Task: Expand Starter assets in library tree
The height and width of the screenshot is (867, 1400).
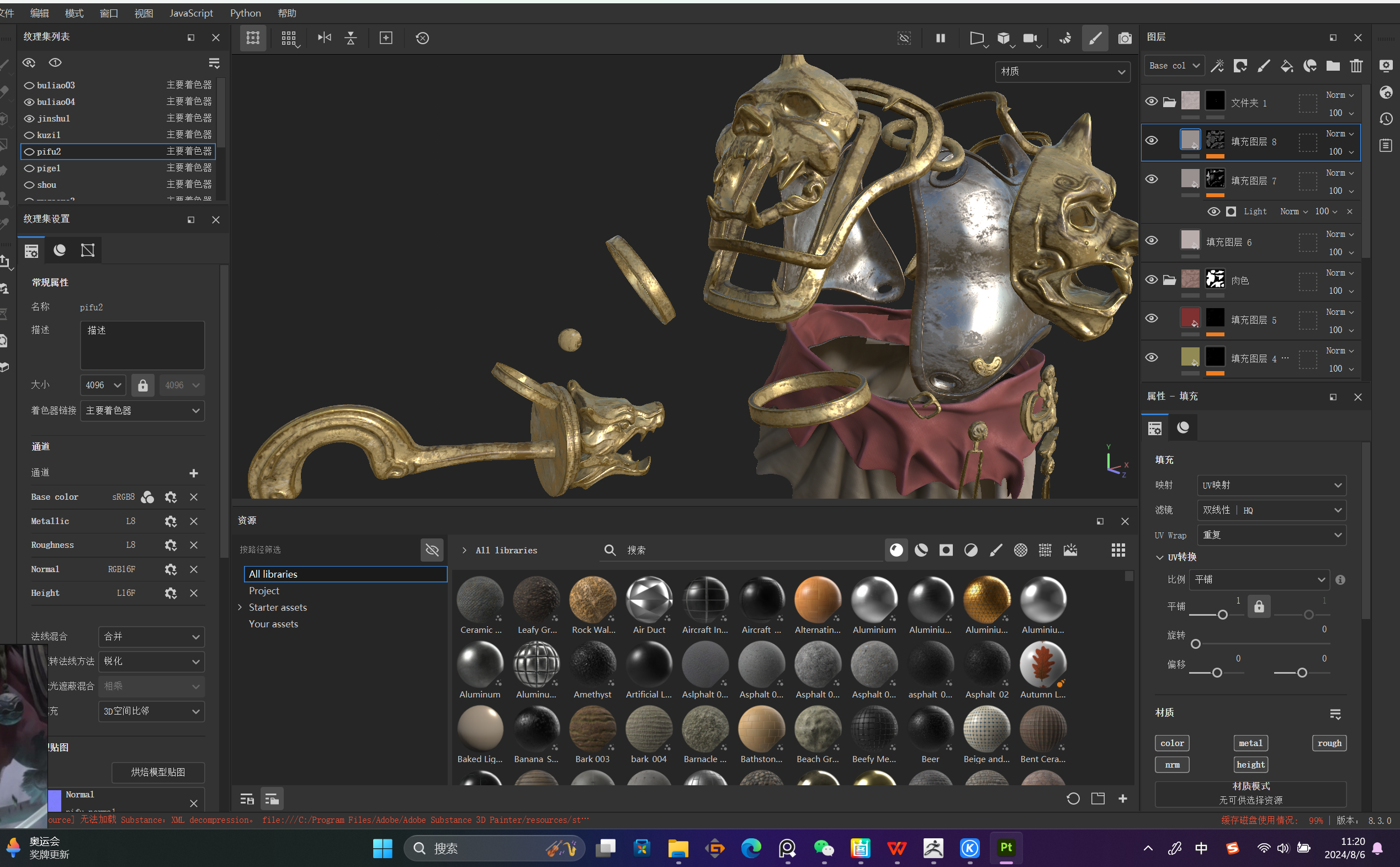Action: pyautogui.click(x=240, y=607)
